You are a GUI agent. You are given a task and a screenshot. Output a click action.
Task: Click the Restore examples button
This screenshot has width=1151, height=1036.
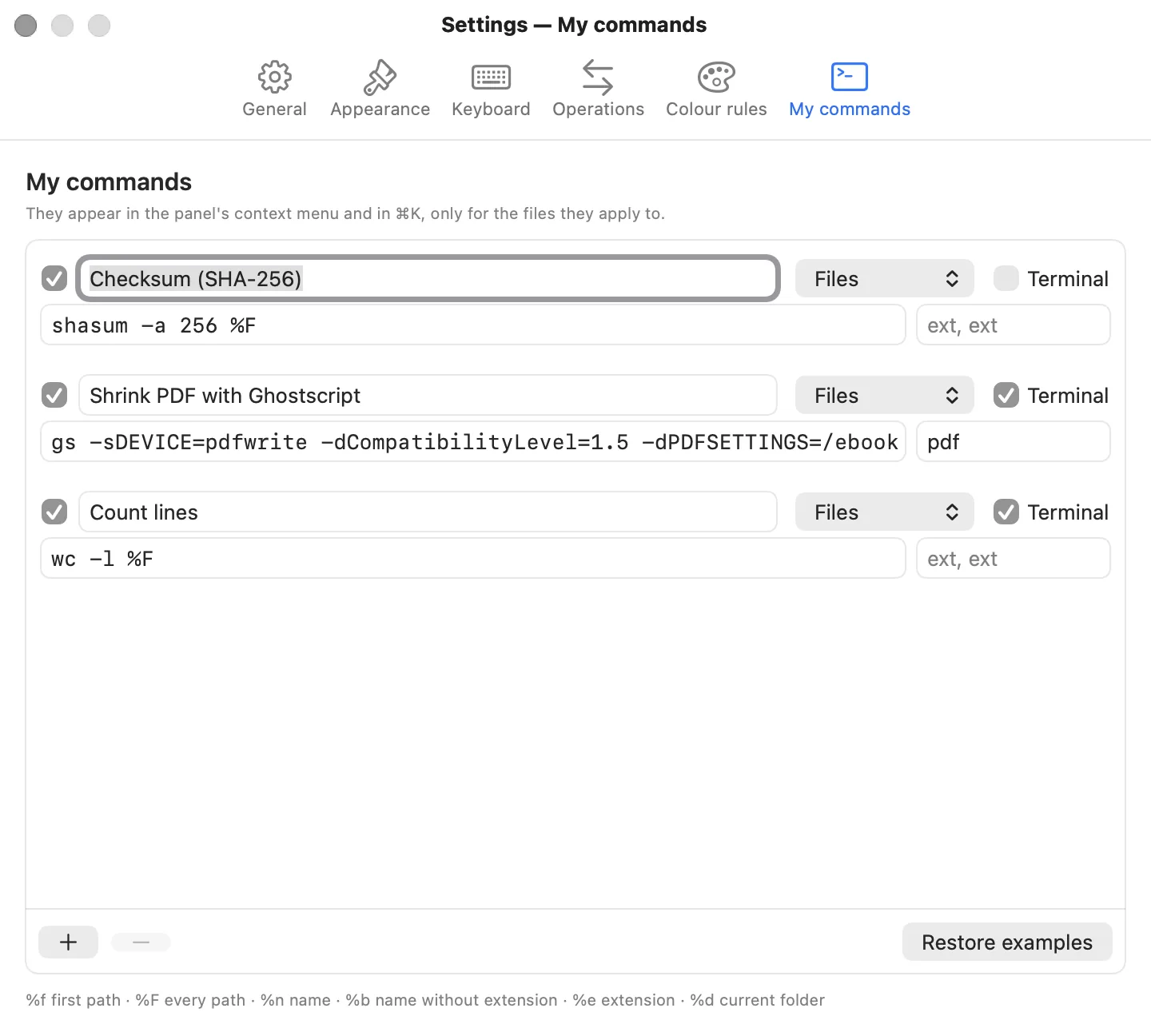tap(1007, 942)
